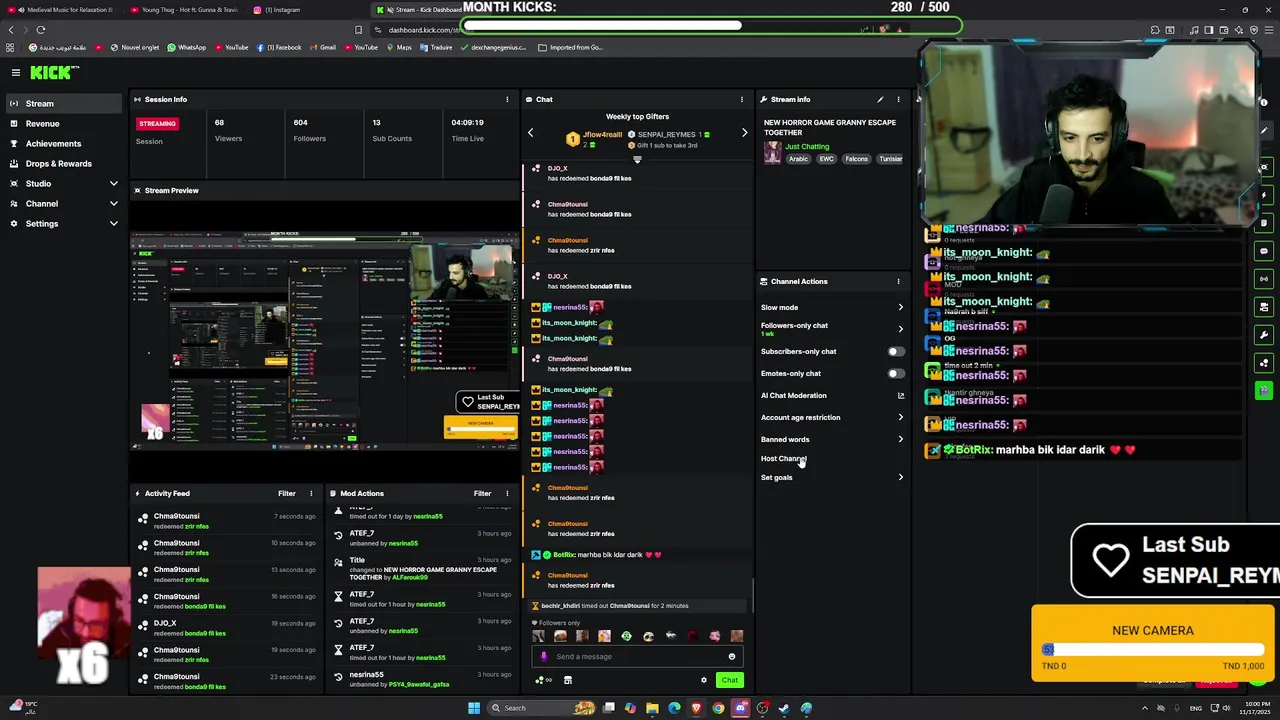Screen dimensions: 1280x720
Task: Go to Stream in sidebar
Action: (x=65, y=104)
